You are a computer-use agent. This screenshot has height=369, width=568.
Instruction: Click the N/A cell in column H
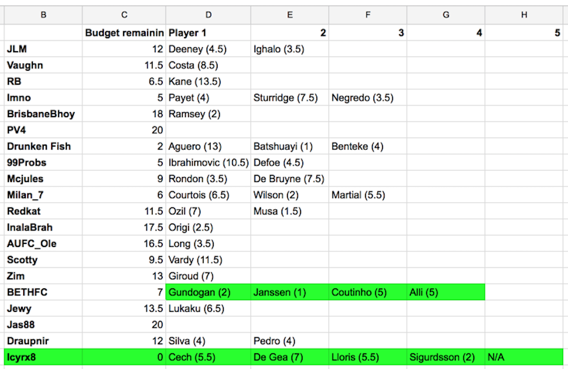[524, 357]
